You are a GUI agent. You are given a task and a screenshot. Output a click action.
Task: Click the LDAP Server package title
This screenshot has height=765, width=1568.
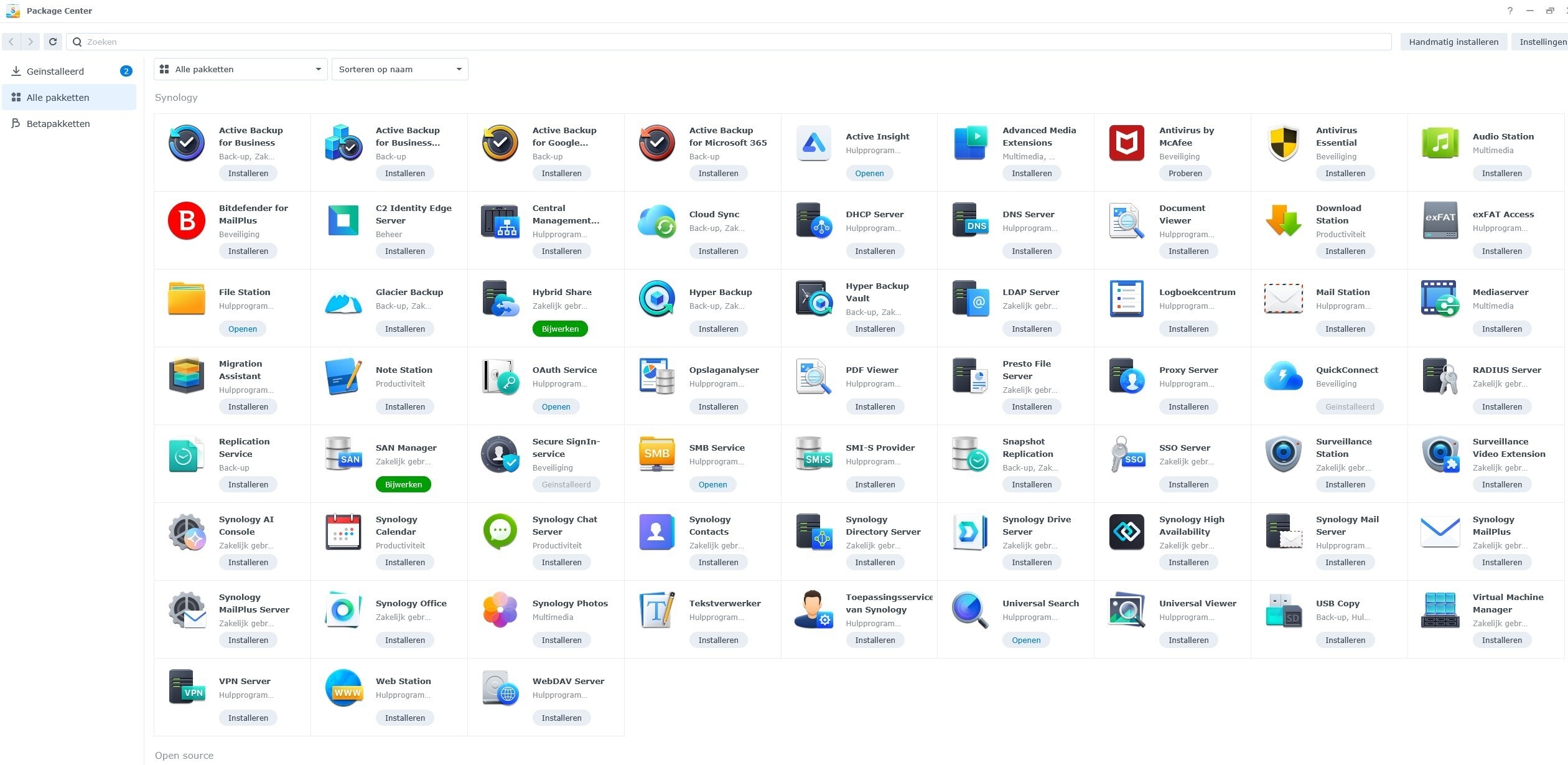1030,292
